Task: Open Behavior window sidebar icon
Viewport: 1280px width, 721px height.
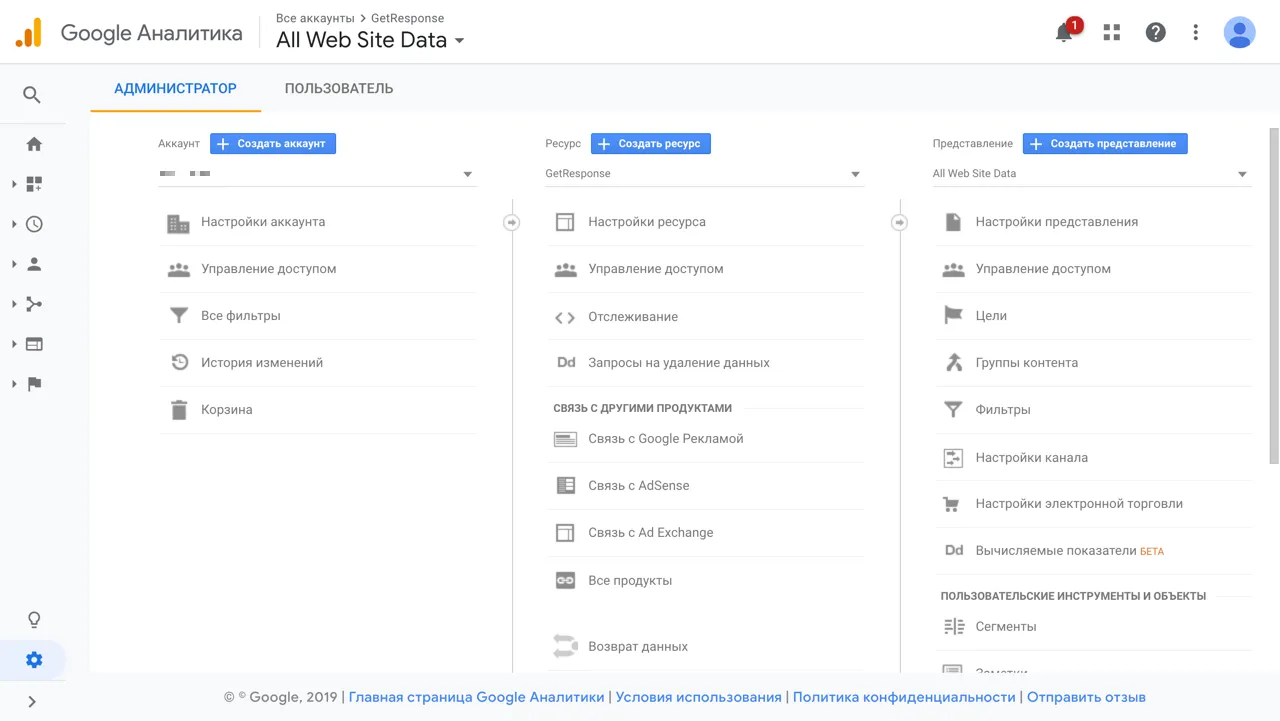Action: click(34, 344)
